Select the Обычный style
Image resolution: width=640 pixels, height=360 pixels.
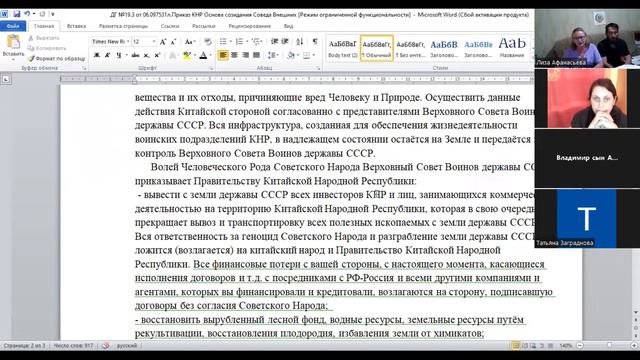click(x=376, y=48)
